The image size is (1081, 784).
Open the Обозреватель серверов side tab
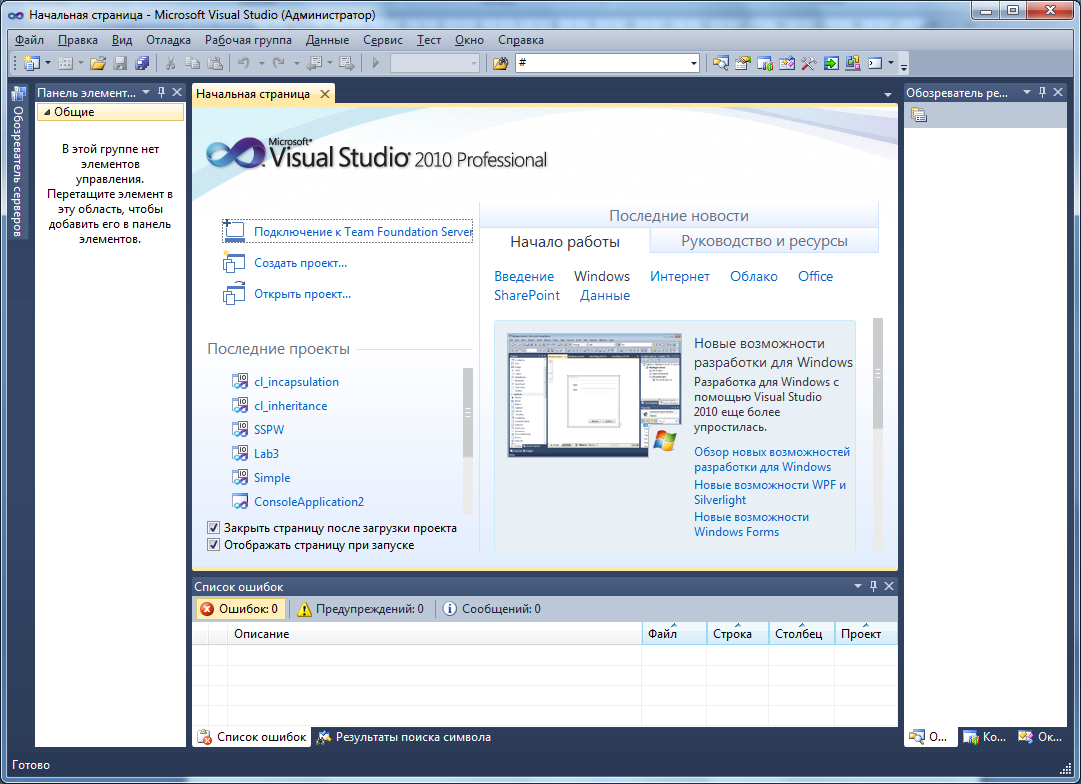tap(18, 163)
